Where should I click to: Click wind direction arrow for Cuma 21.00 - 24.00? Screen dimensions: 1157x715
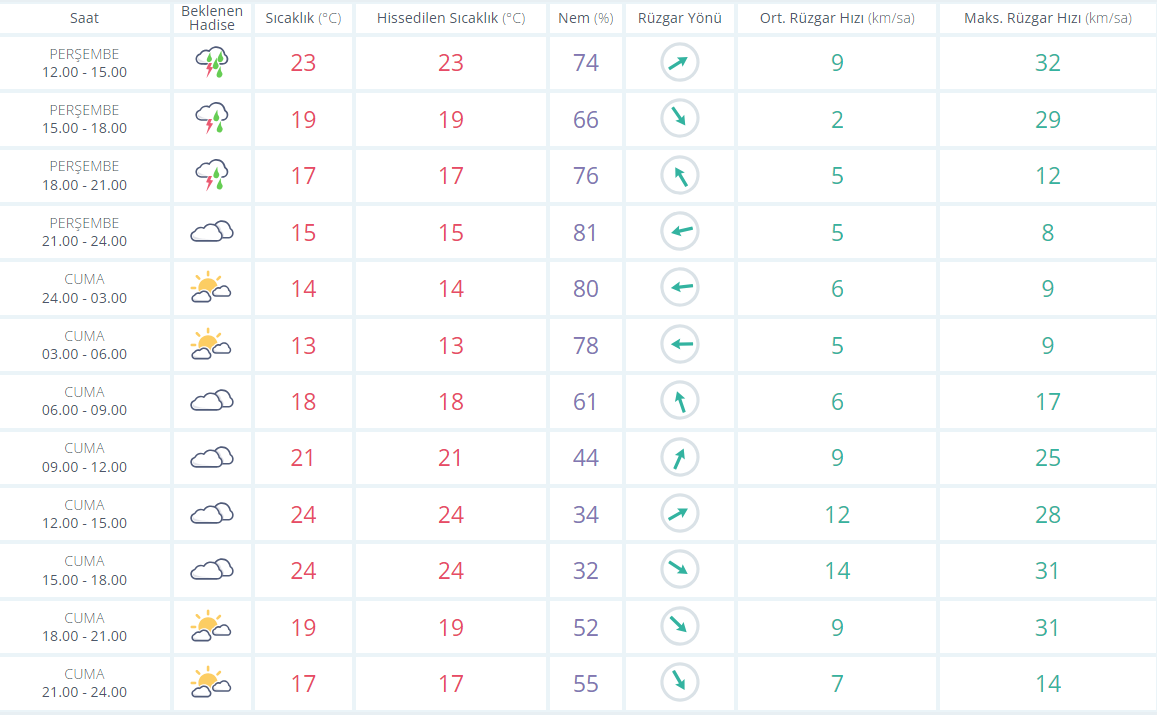coord(680,682)
